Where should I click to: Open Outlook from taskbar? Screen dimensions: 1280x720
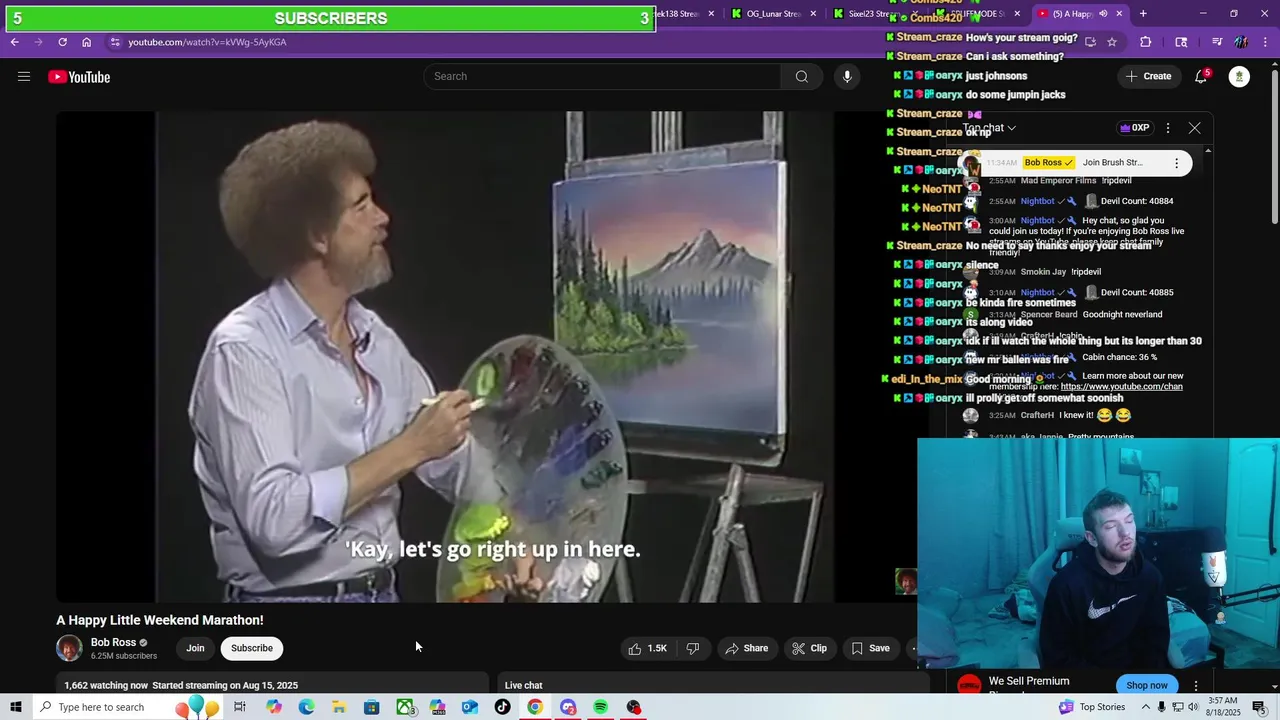pos(470,707)
